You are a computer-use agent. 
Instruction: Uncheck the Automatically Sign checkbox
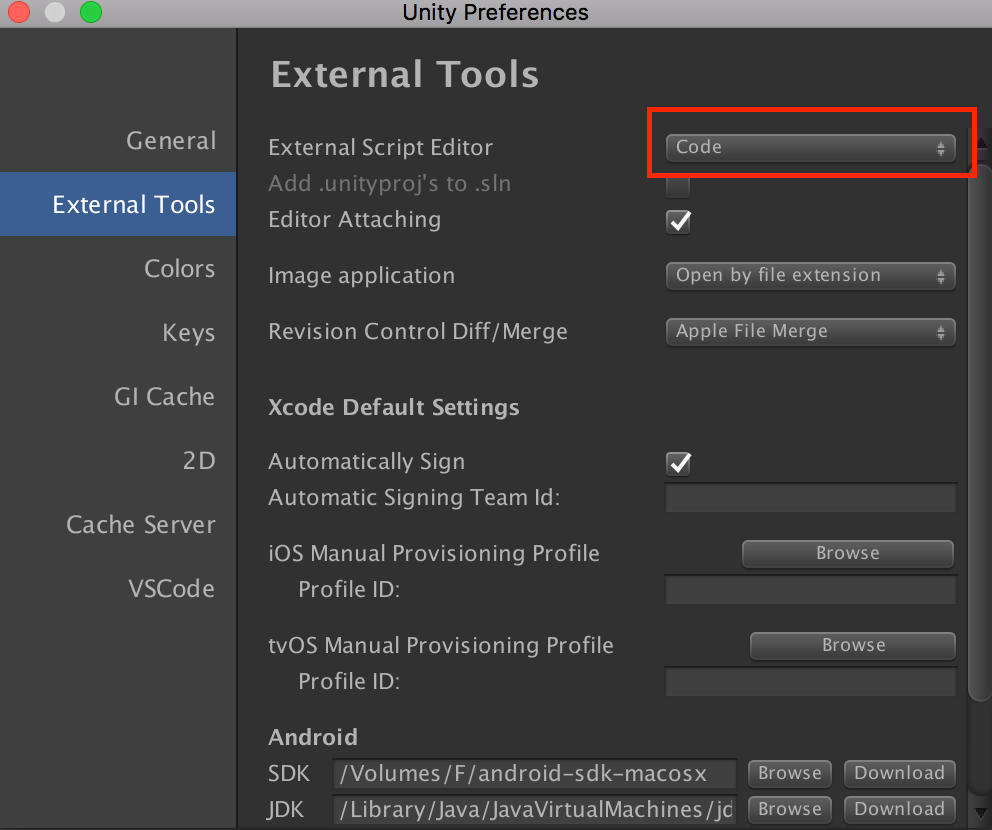click(x=679, y=463)
